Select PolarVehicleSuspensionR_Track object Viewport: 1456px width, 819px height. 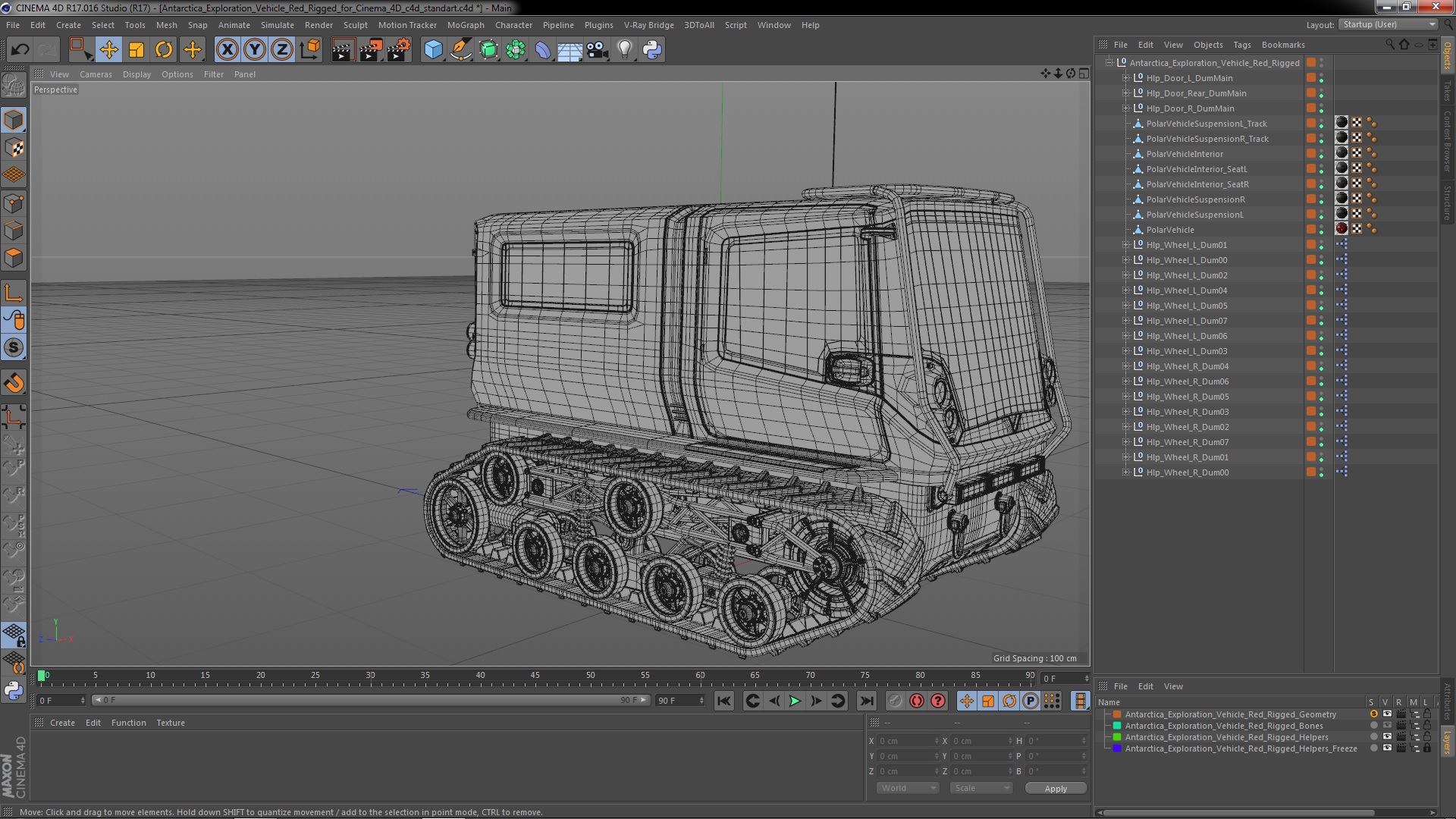tap(1207, 139)
